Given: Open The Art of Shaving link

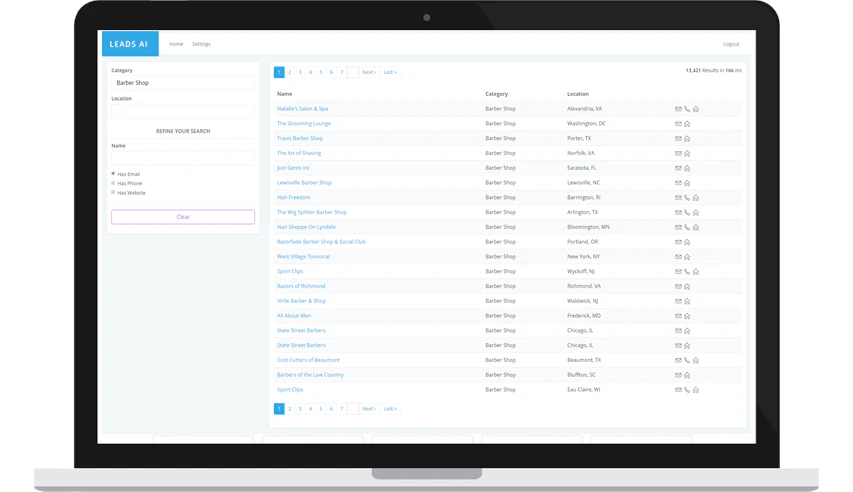Looking at the screenshot, I should (299, 153).
